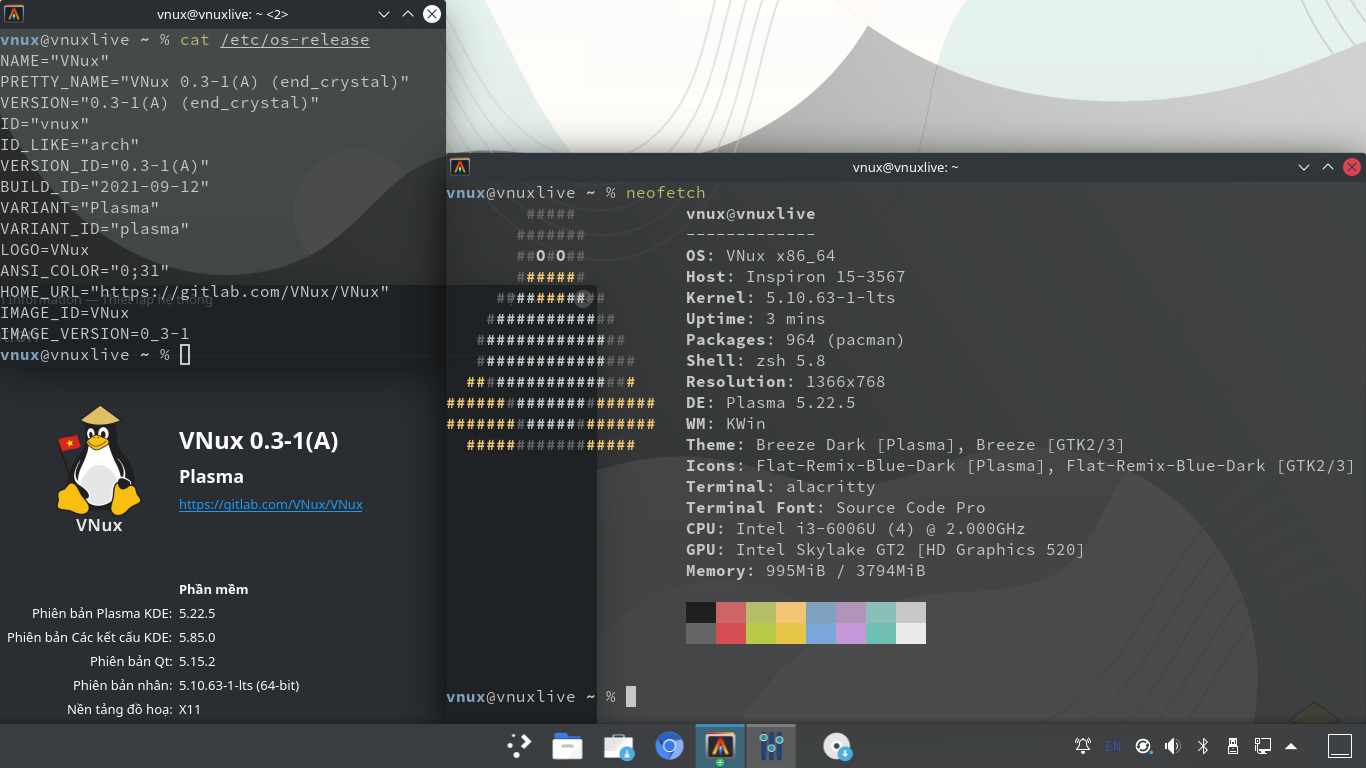Viewport: 1366px width, 768px height.
Task: Switch to Alacritty terminal in taskbar
Action: point(720,746)
